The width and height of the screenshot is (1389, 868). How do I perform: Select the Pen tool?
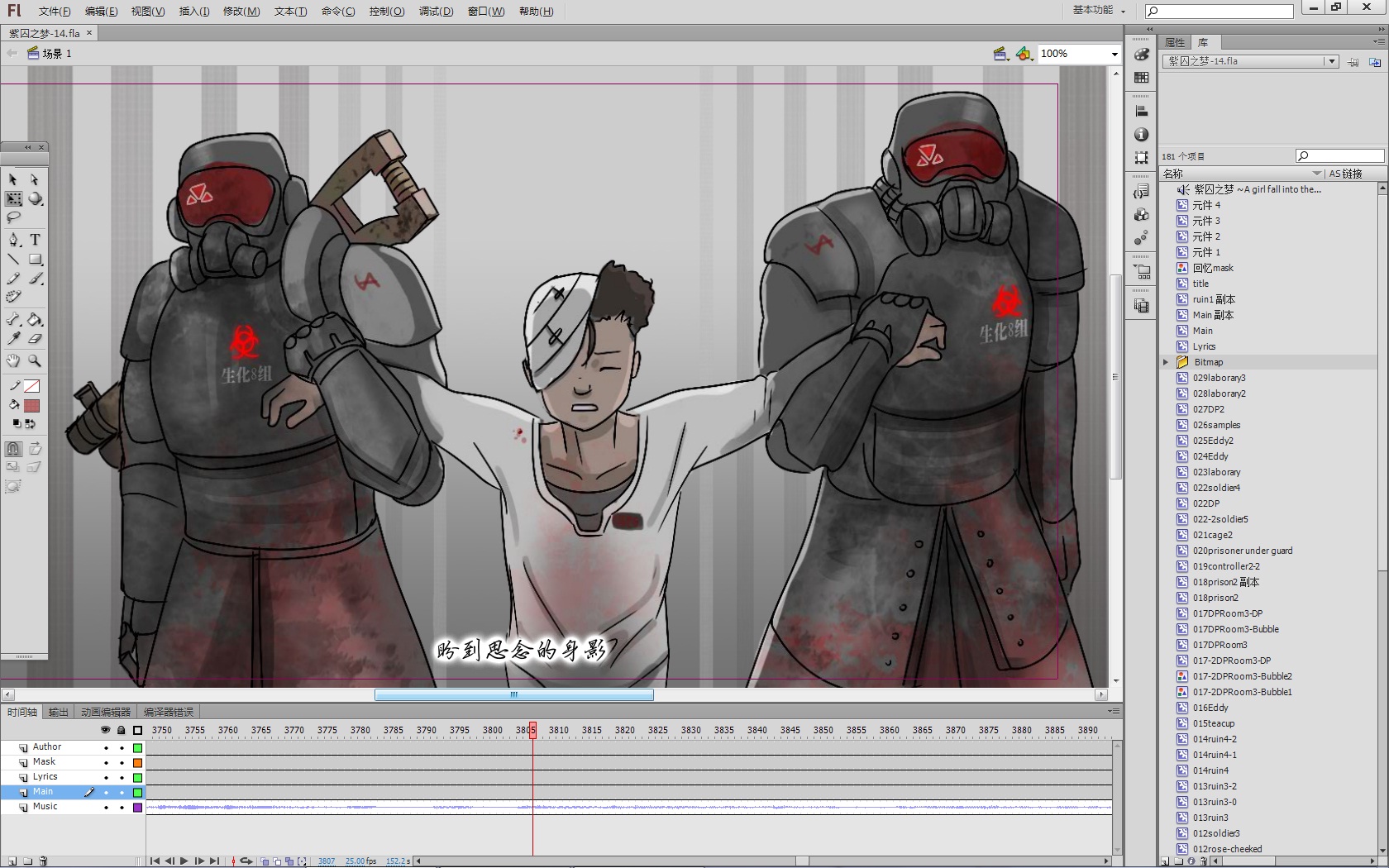click(13, 240)
